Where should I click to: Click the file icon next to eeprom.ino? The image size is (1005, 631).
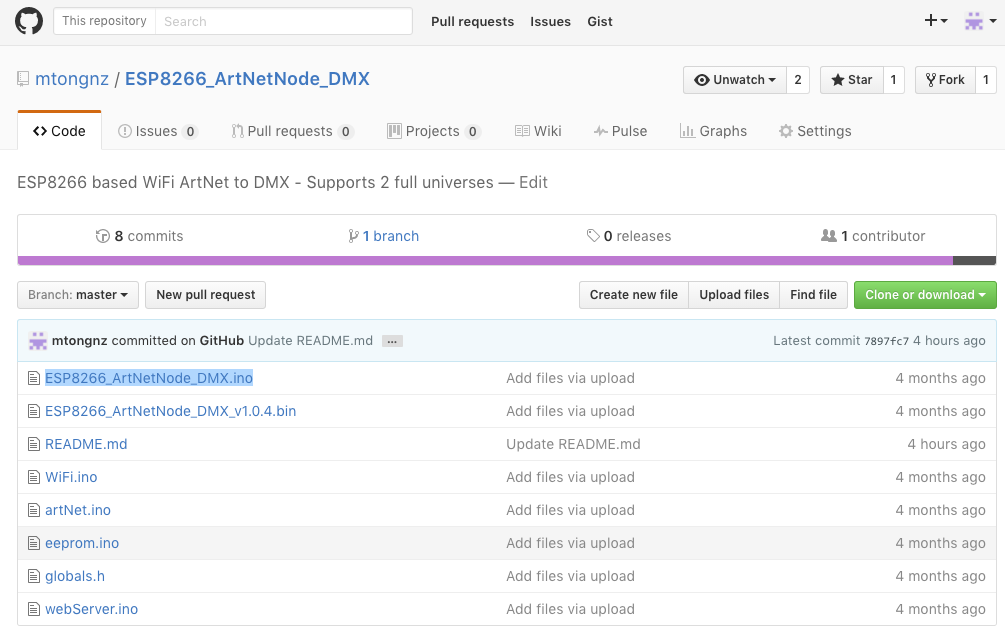pos(34,543)
